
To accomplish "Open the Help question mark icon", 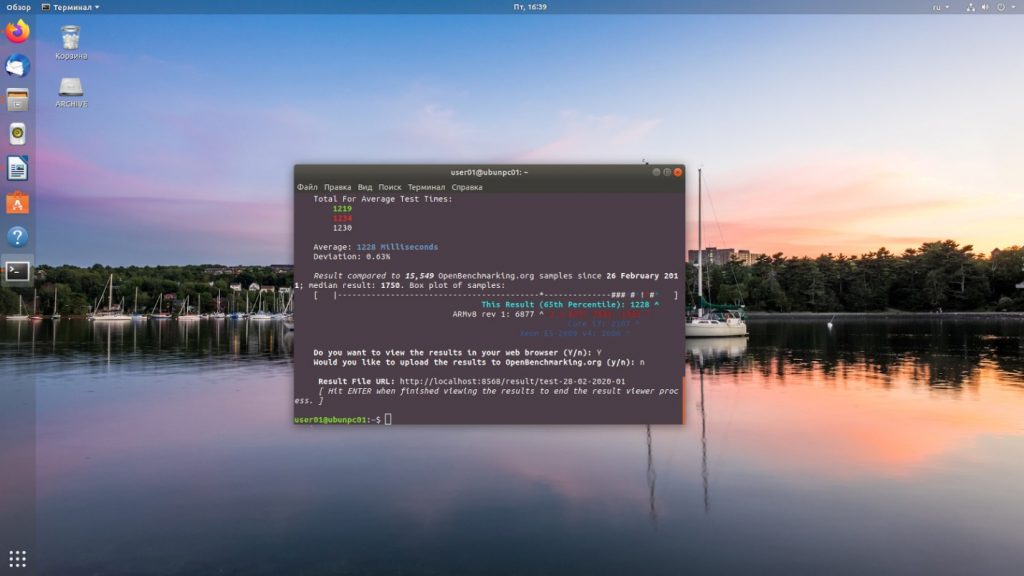I will click(18, 236).
